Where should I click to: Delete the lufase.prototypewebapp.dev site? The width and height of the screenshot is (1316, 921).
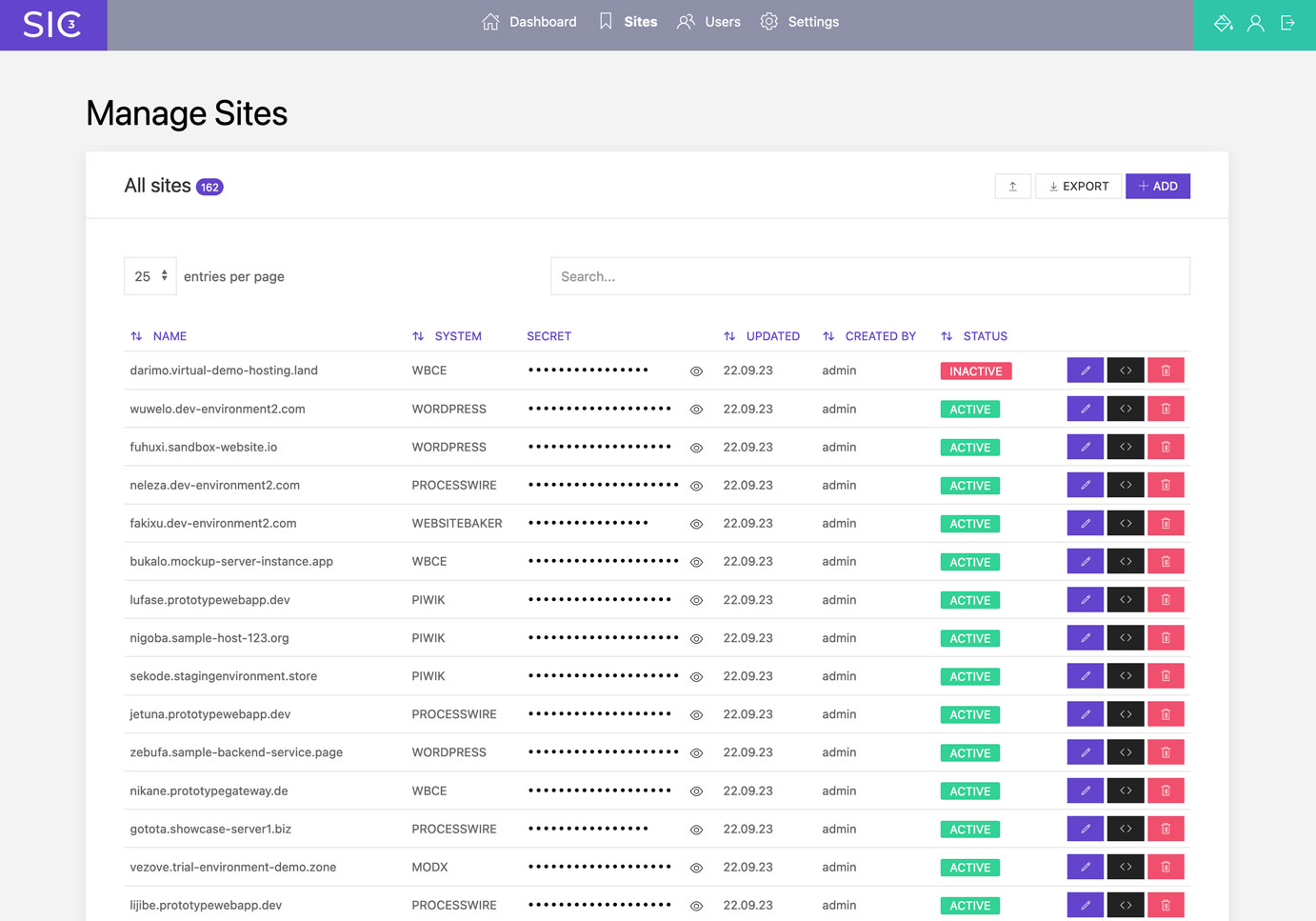[1166, 599]
